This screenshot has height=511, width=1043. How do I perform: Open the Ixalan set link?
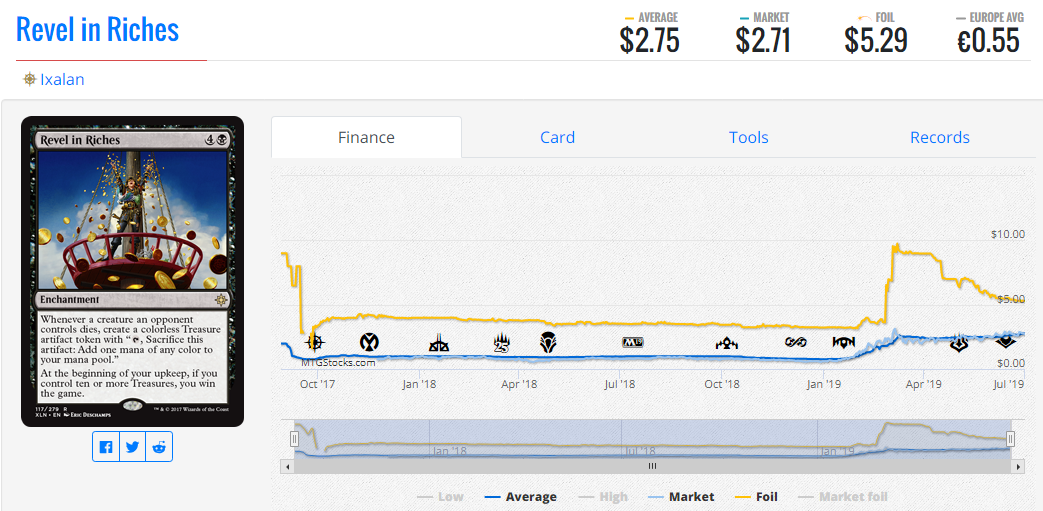[x=62, y=80]
